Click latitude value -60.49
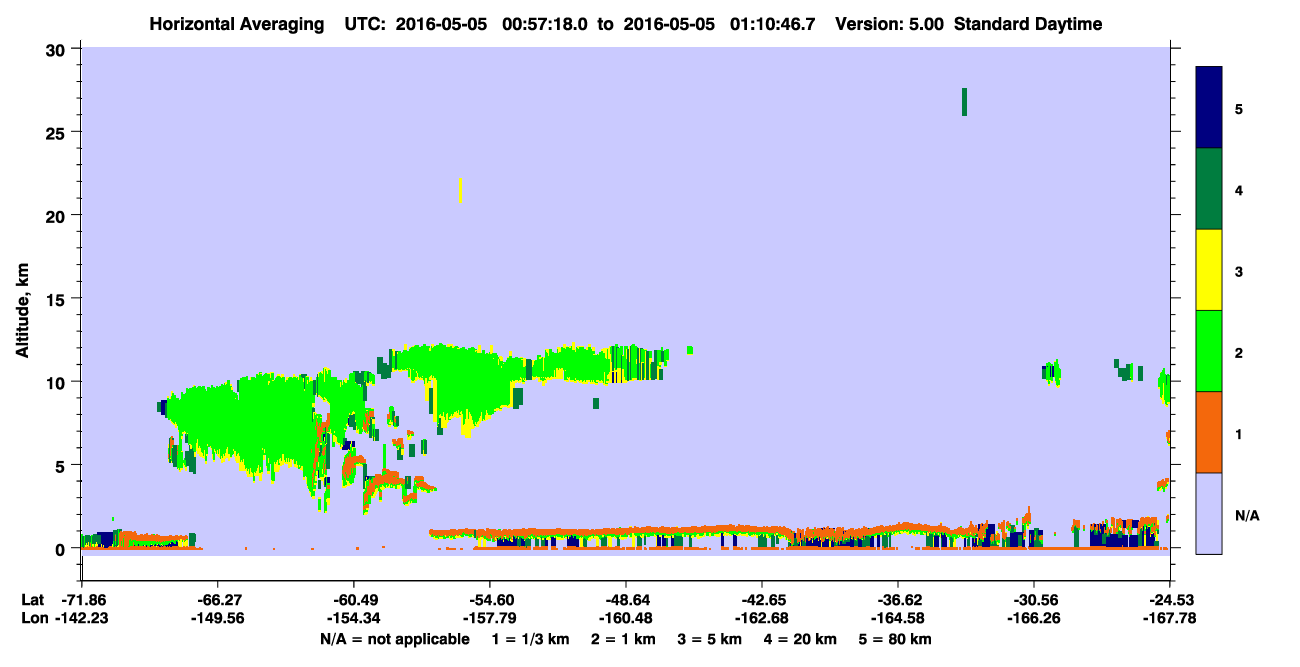 (x=354, y=600)
